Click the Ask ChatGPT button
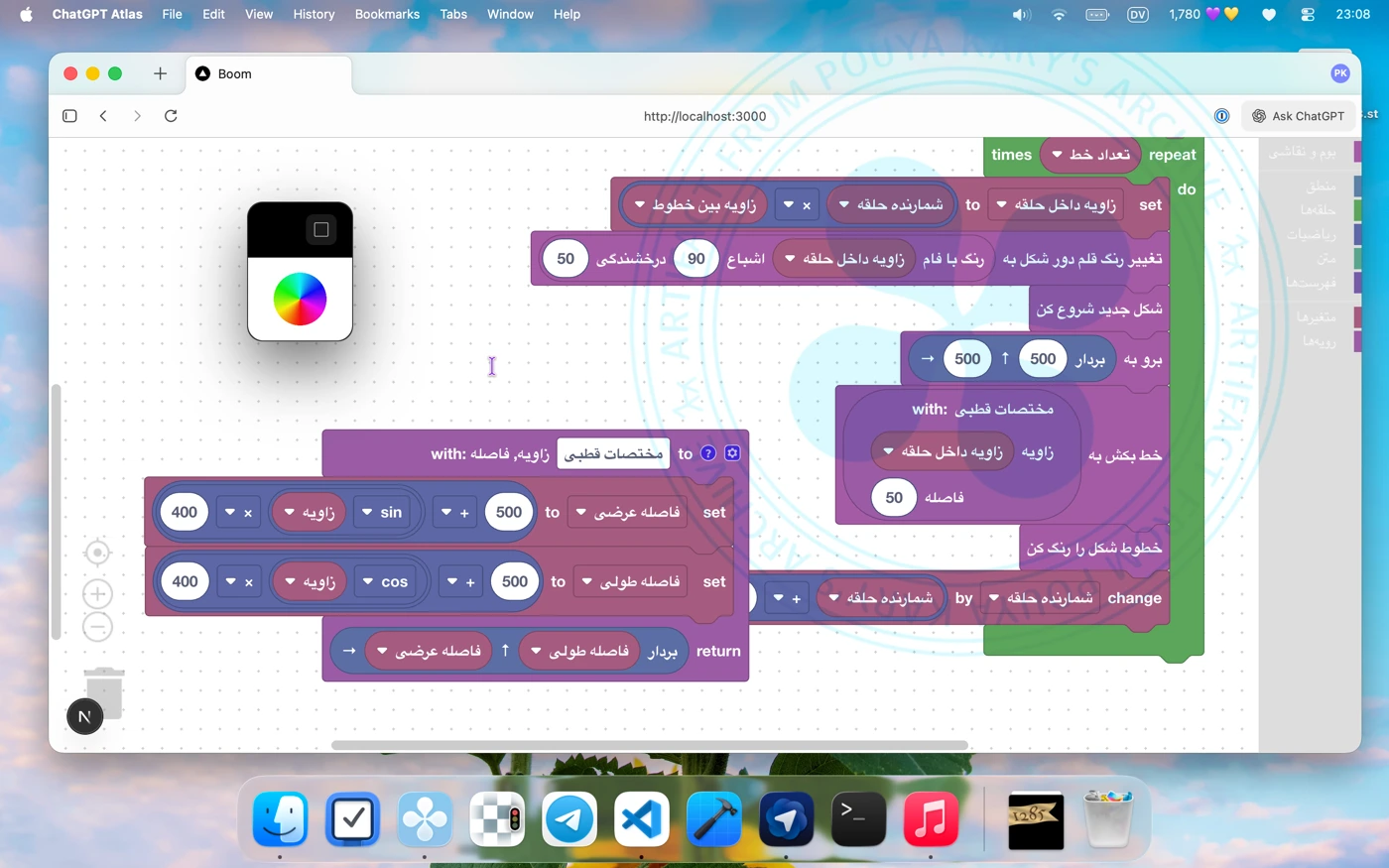 point(1299,116)
